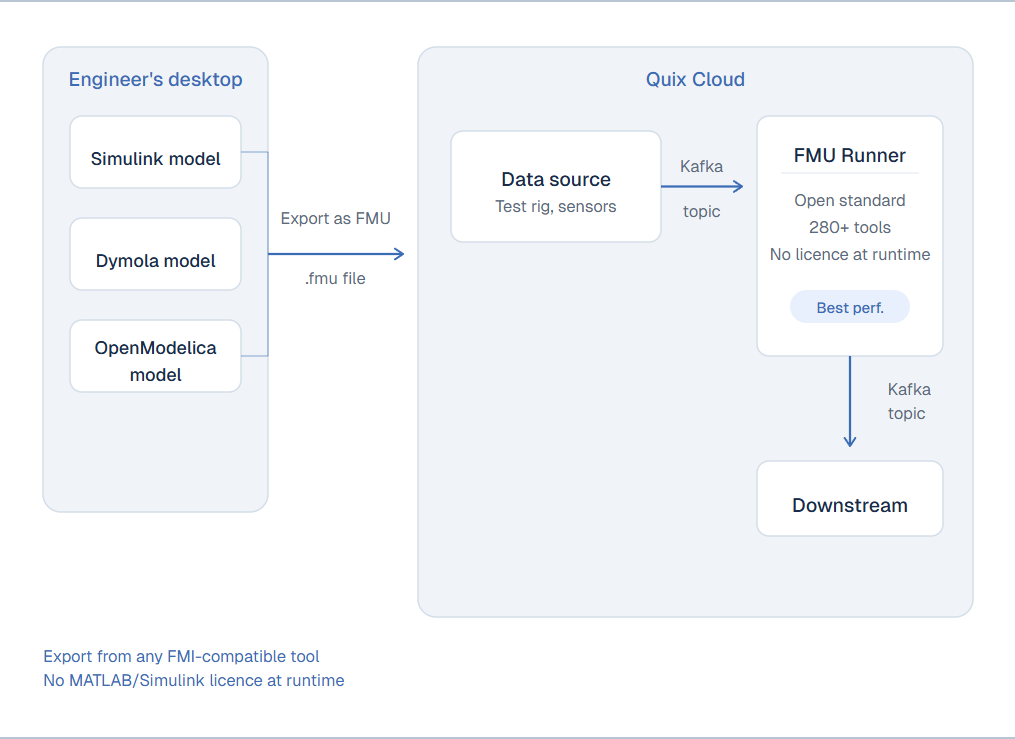Click 'No MATLAB/Simulink licence at runtime' note
Screen dimensions: 1015x739
pyautogui.click(x=194, y=680)
